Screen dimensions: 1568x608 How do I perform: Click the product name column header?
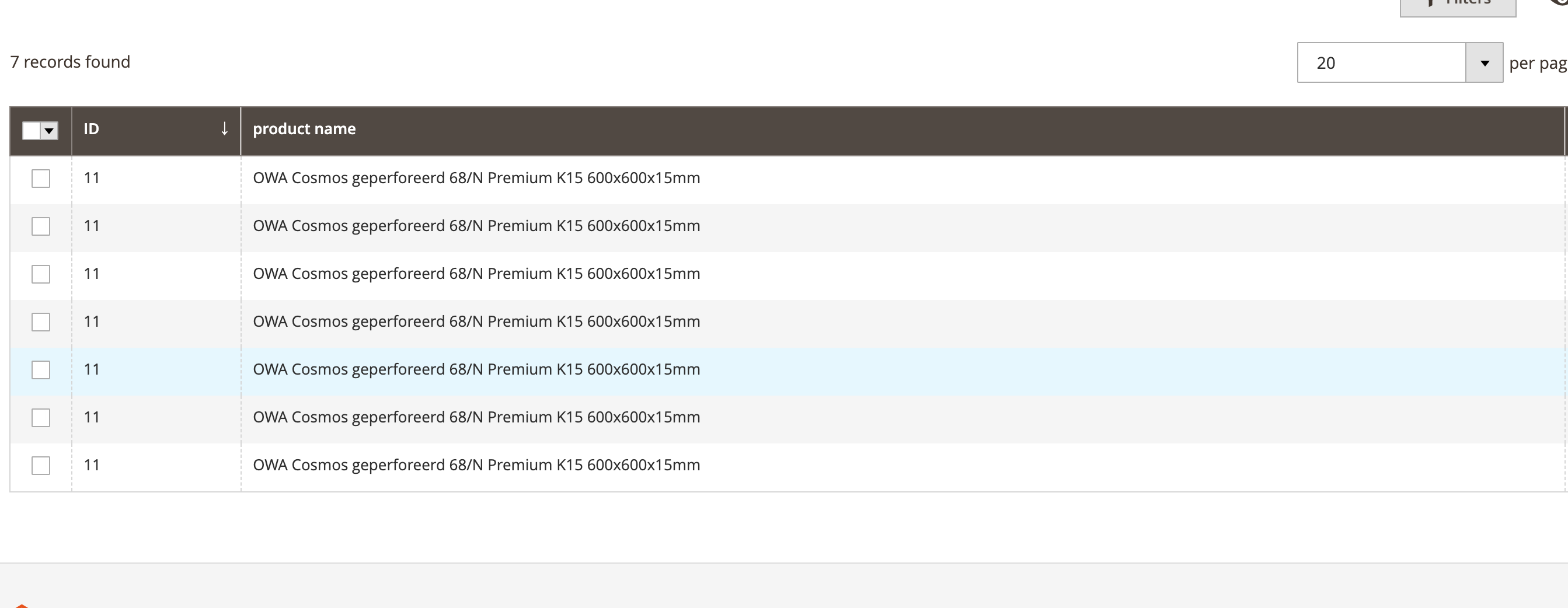[304, 129]
